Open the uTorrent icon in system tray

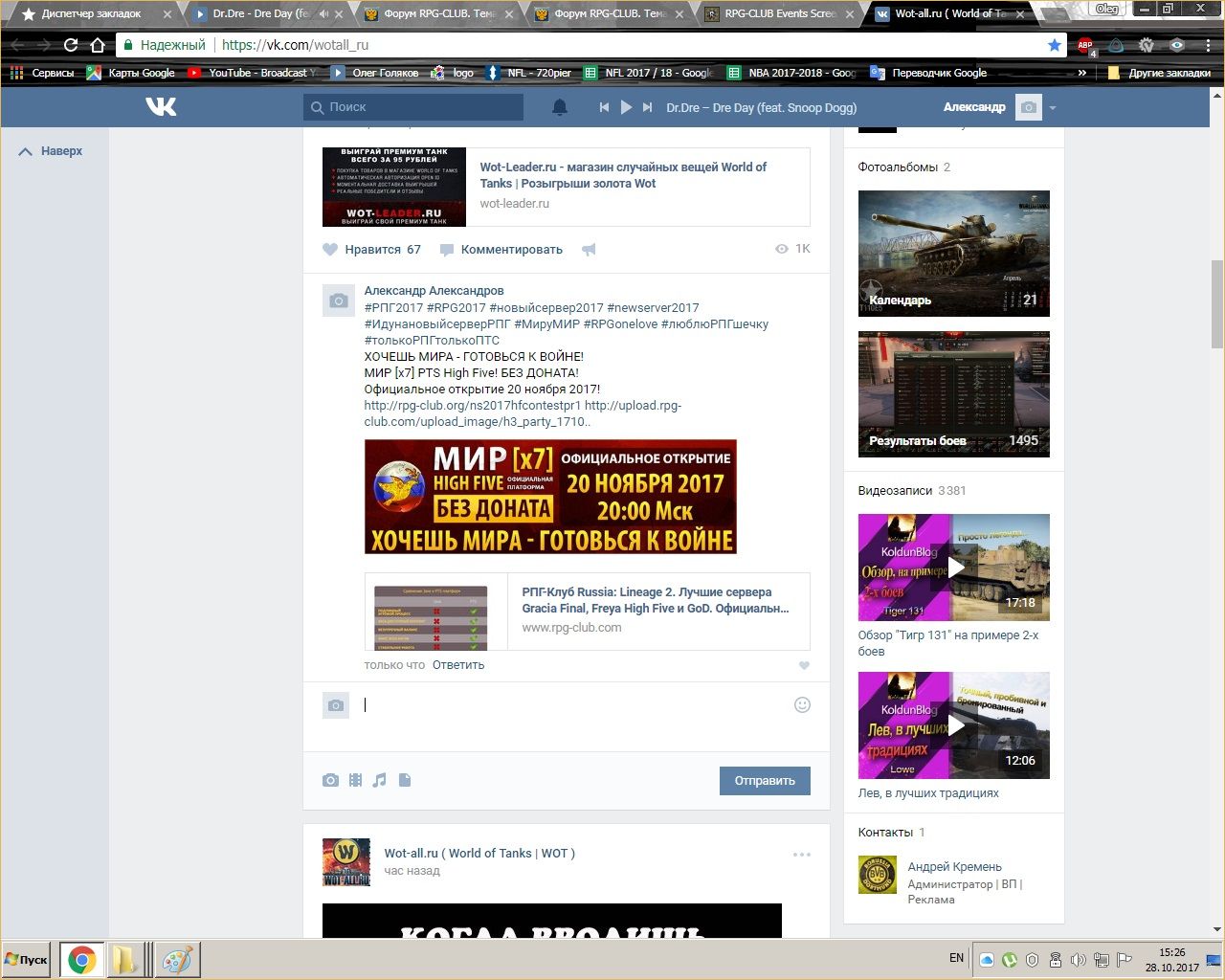pos(1010,960)
